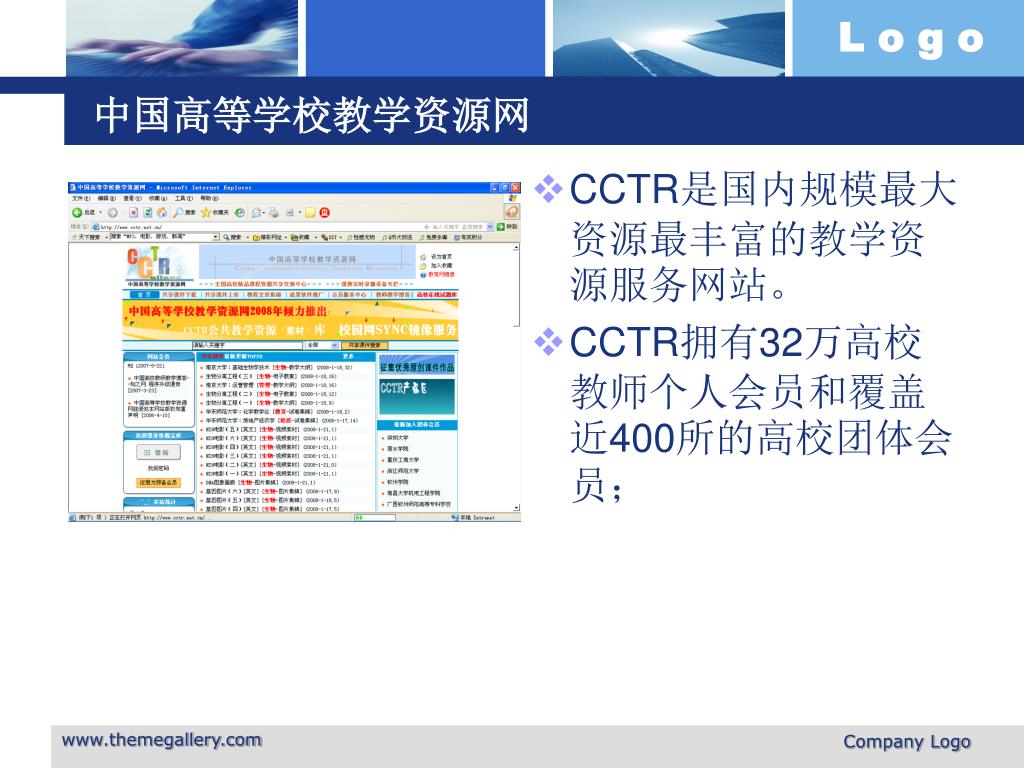Click the www.themegallery.com footer text
The width and height of the screenshot is (1024, 768).
pyautogui.click(x=161, y=741)
